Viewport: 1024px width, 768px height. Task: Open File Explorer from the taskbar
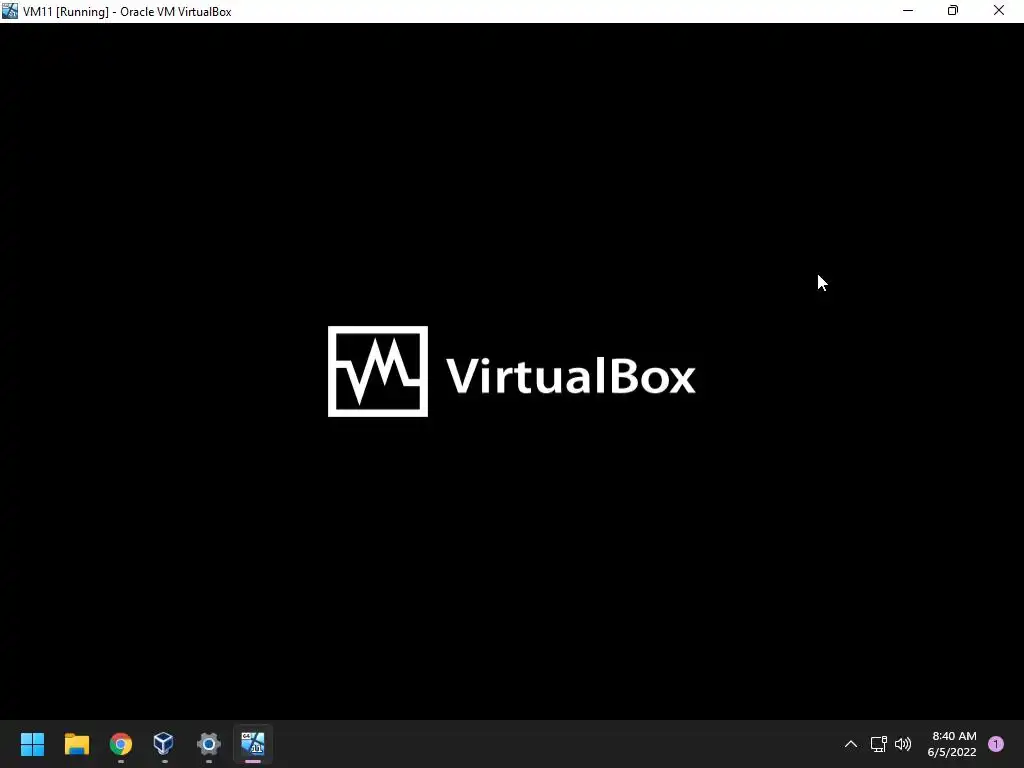click(x=76, y=743)
